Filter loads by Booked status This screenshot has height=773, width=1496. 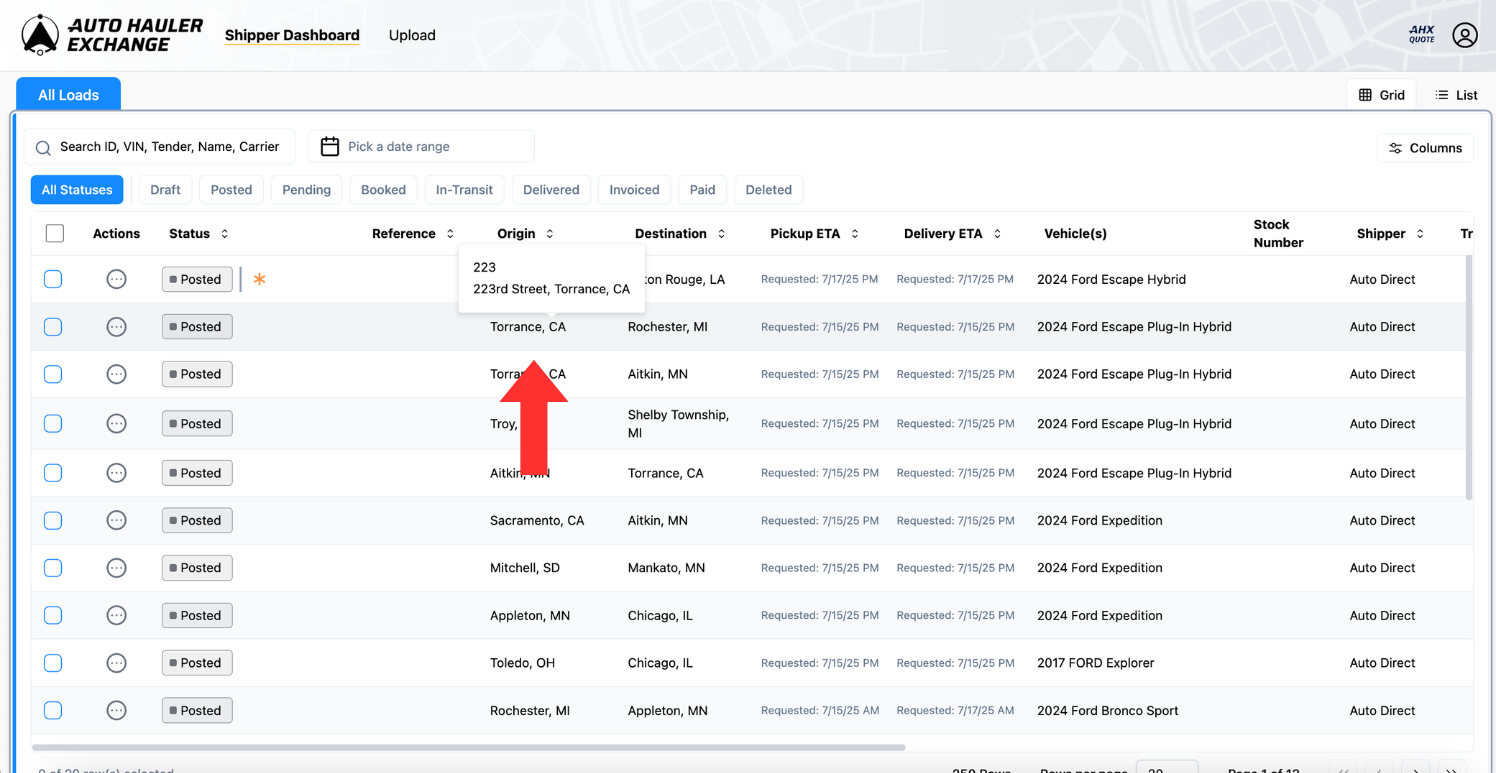[383, 190]
